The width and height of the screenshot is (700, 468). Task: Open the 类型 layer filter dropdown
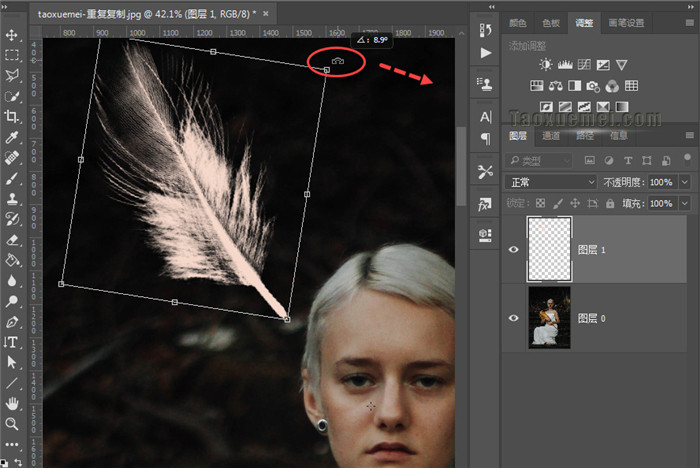pos(539,160)
